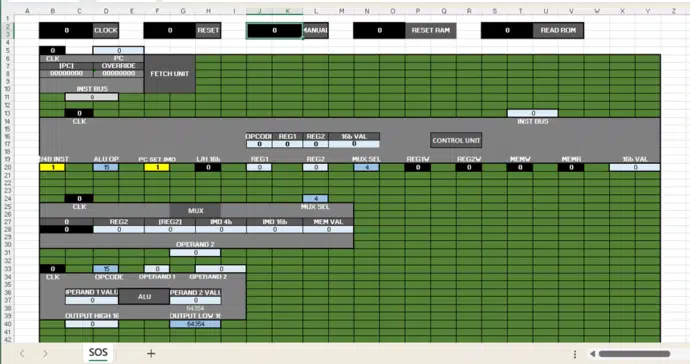Click the MANUAL button

(x=316, y=30)
